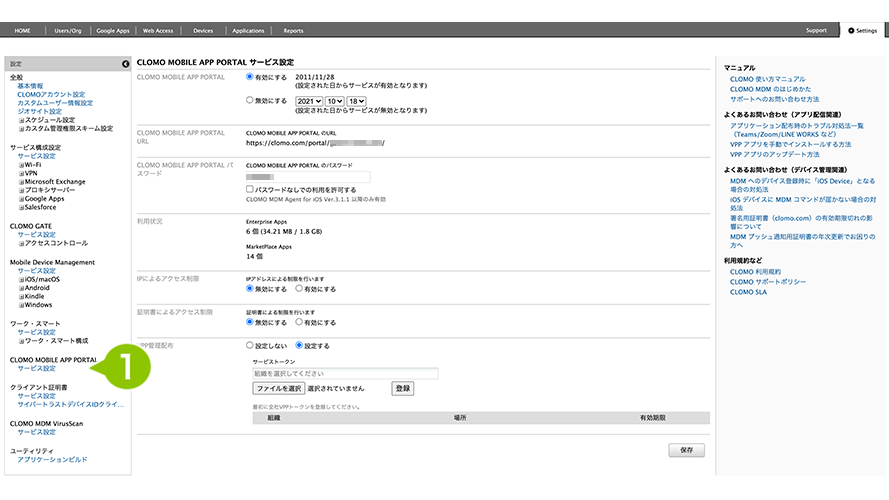This screenshot has width=889, height=500.
Task: Expand the Microsoft Exchange item
Action: 22,182
